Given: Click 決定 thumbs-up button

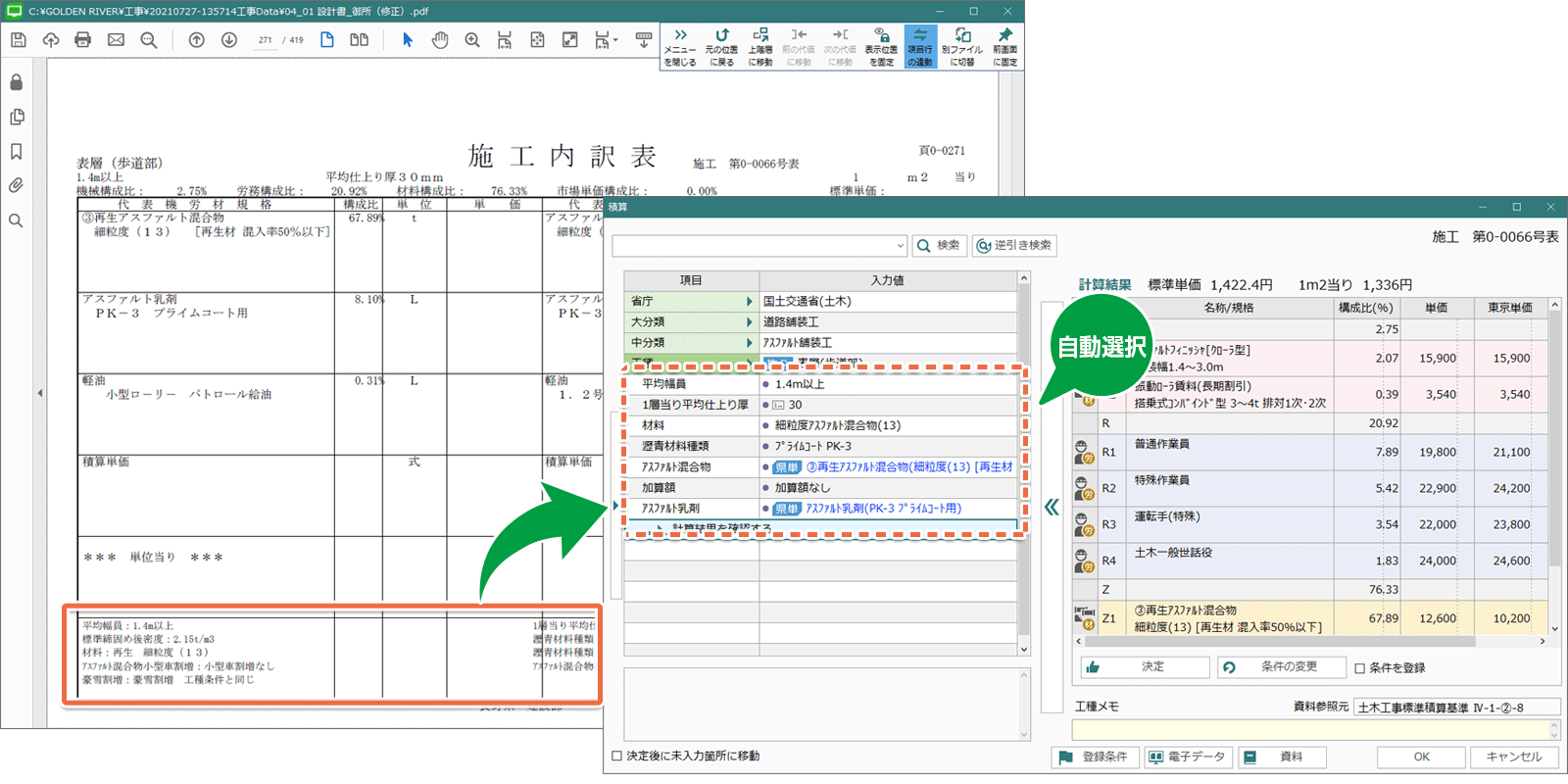Looking at the screenshot, I should point(1145,666).
